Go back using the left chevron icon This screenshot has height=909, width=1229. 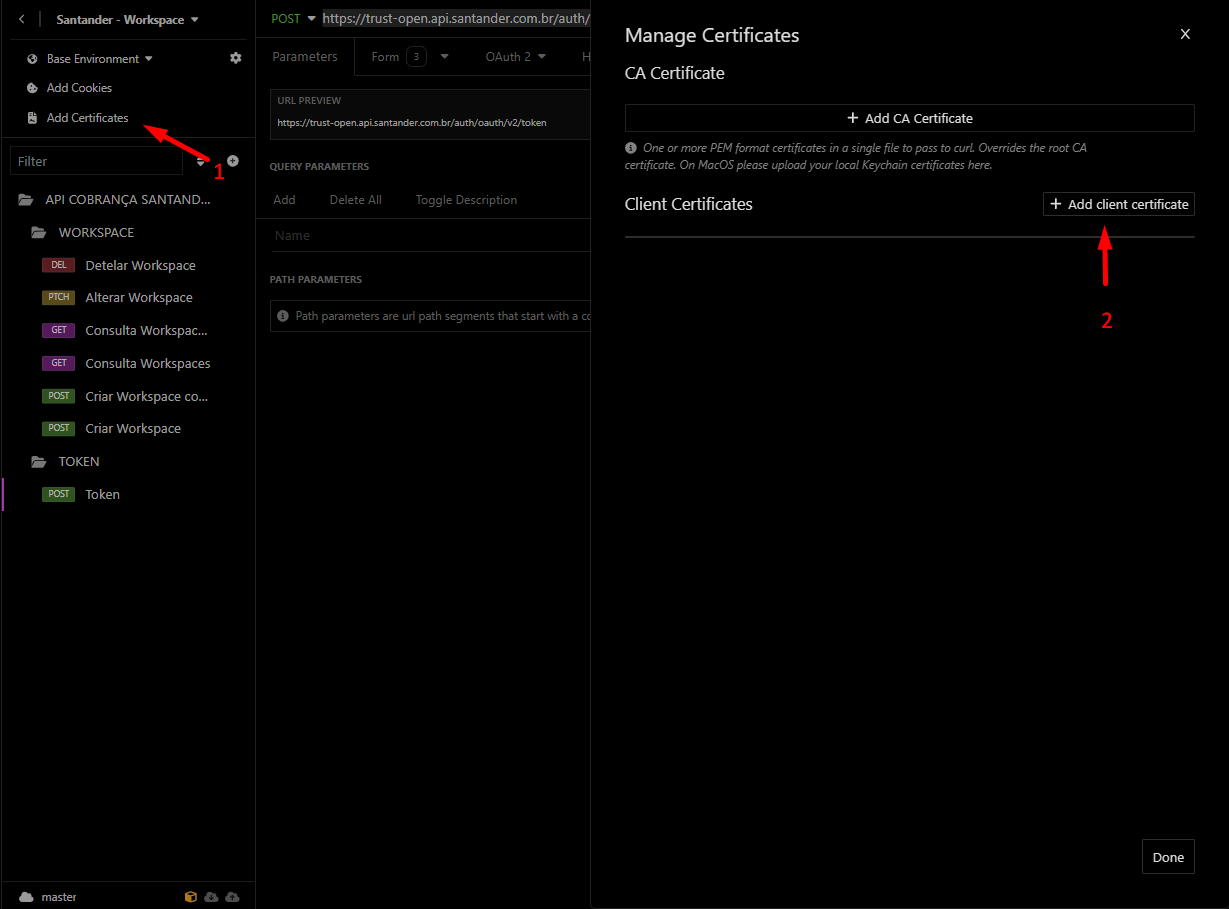(22, 19)
